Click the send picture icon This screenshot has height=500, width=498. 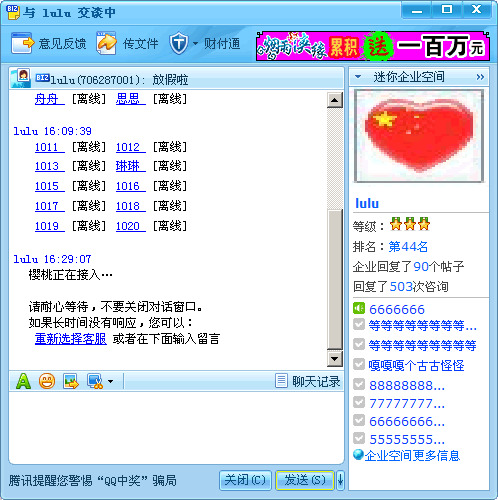point(71,381)
